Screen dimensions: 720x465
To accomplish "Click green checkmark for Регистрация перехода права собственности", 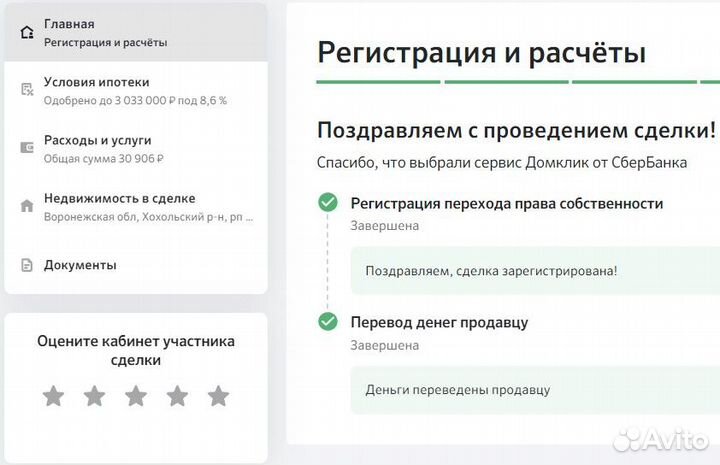I will point(328,202).
